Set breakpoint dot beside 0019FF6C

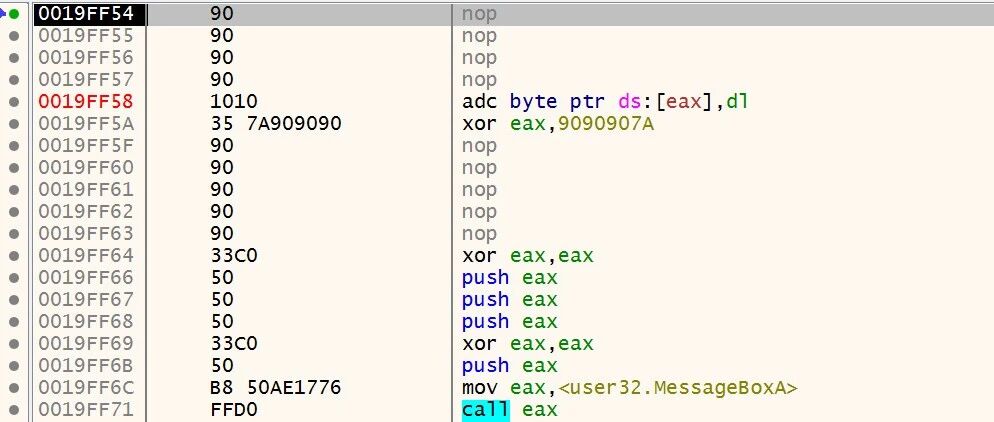point(14,387)
